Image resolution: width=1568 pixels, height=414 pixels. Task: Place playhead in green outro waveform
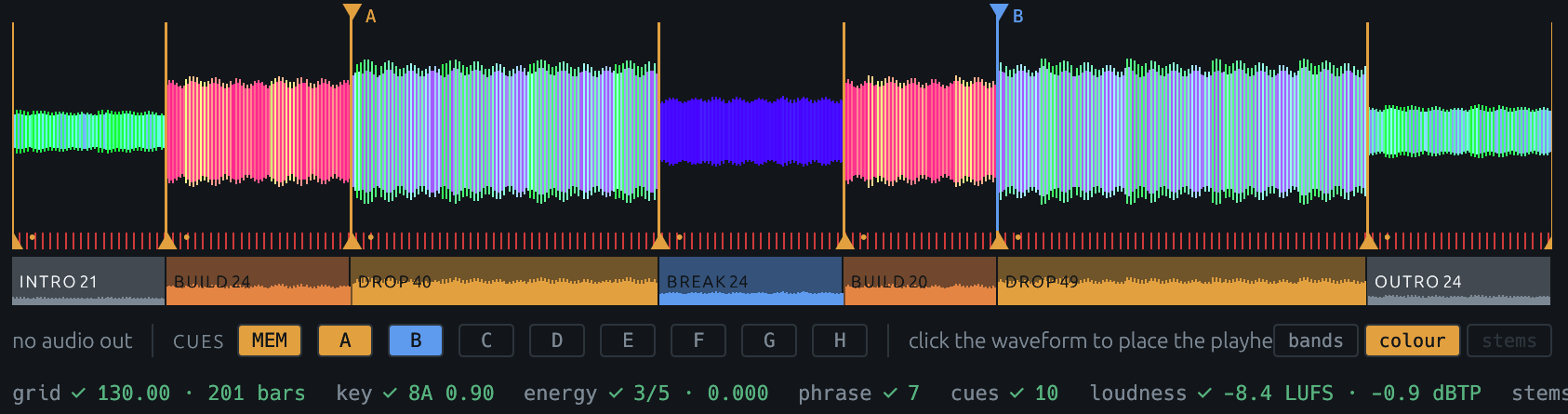tap(1460, 130)
